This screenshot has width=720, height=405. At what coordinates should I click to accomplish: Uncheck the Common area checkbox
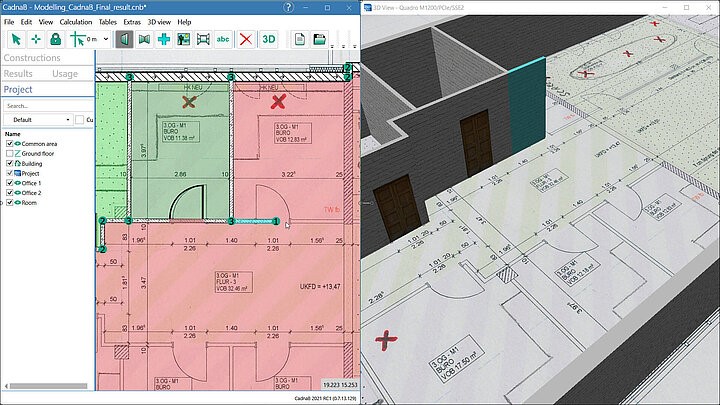tap(10, 143)
